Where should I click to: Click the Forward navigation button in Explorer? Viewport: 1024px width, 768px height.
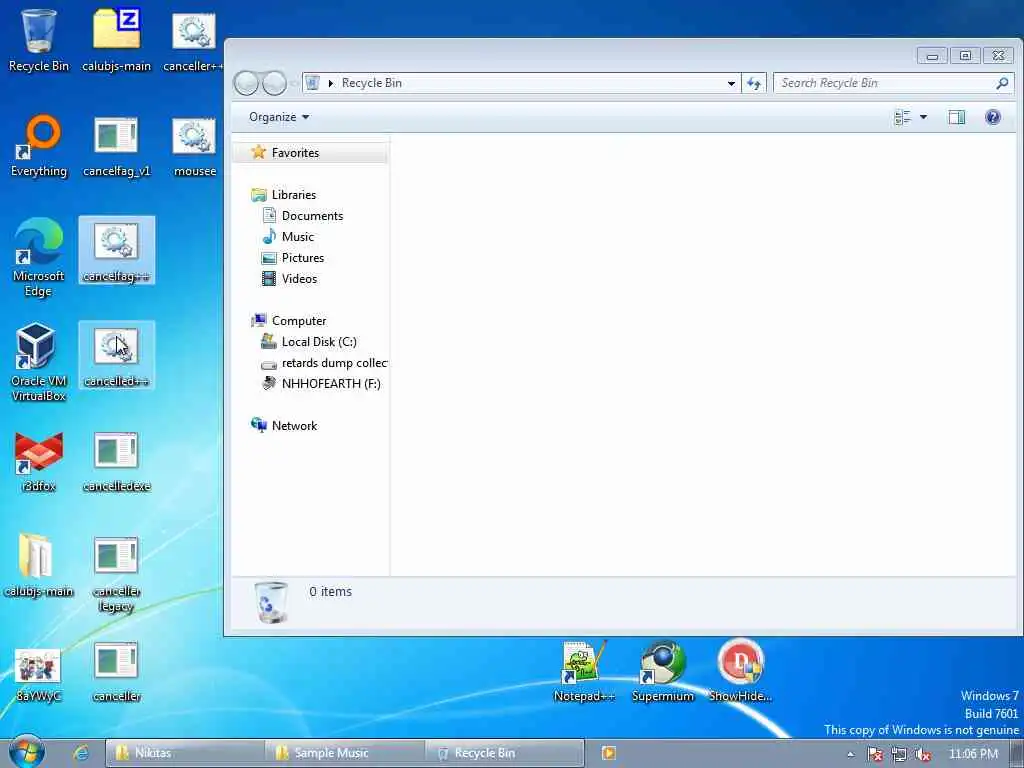coord(274,83)
